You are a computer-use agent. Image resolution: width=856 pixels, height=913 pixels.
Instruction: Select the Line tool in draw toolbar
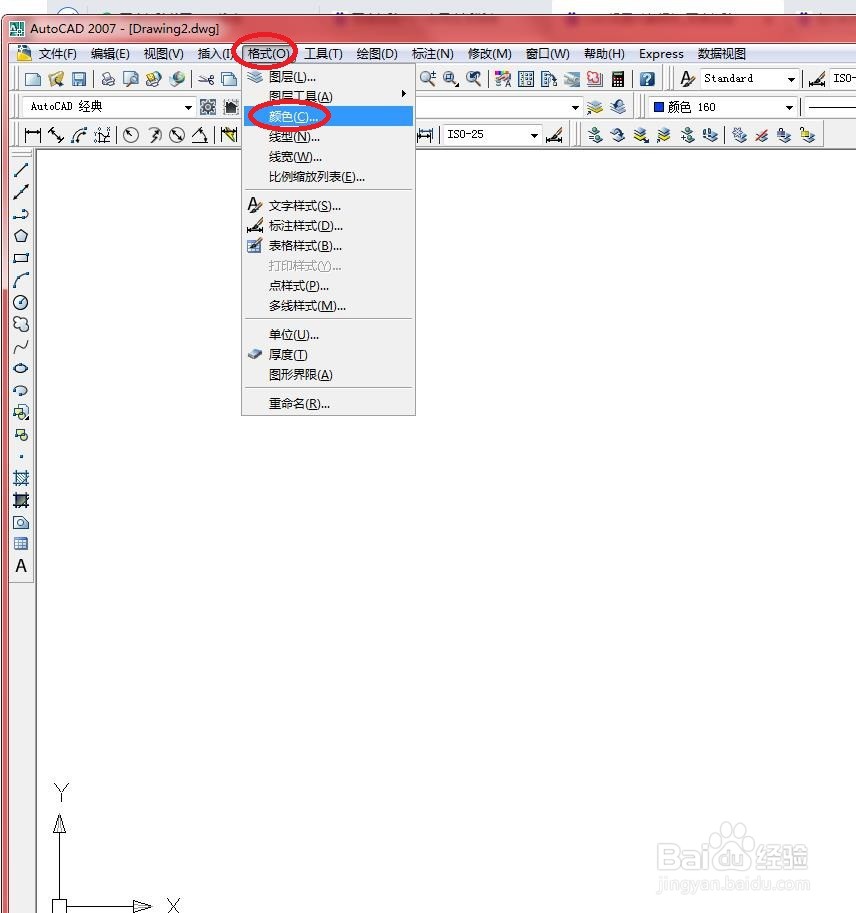[x=21, y=170]
